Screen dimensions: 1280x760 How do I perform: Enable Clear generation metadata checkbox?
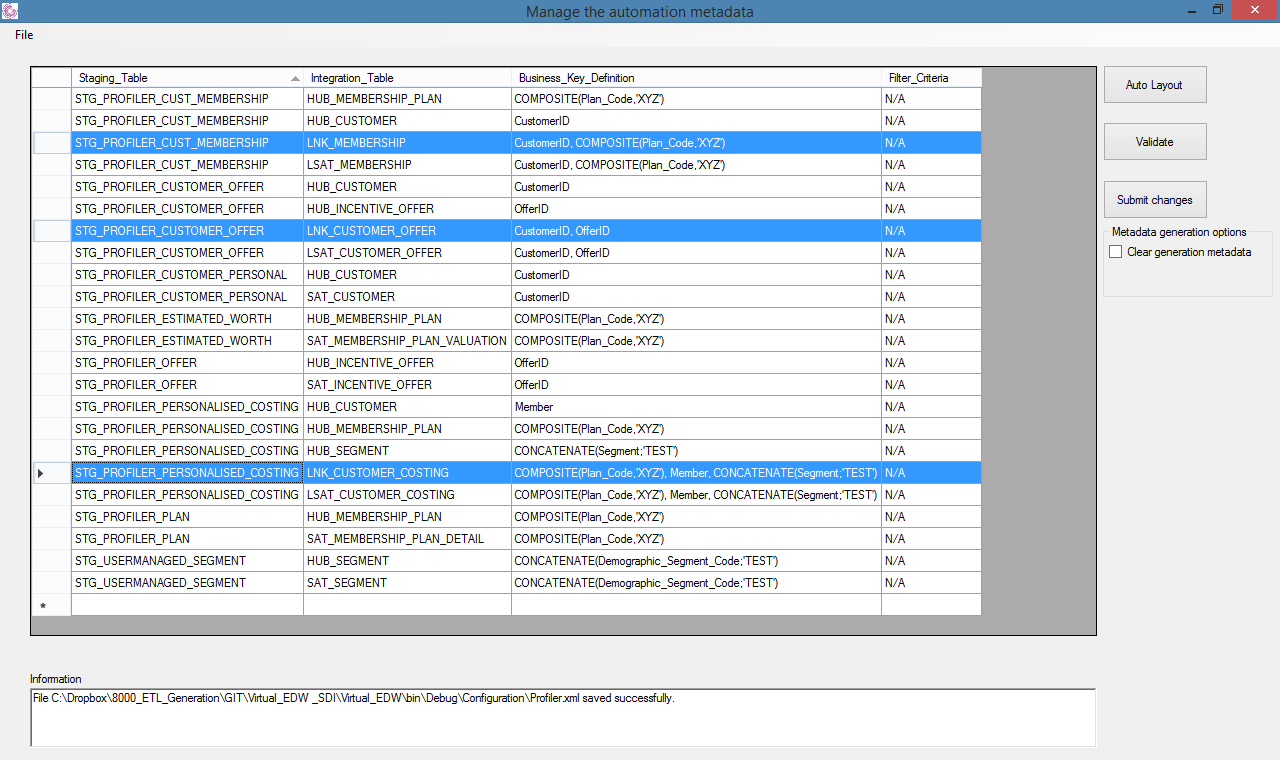(1116, 252)
